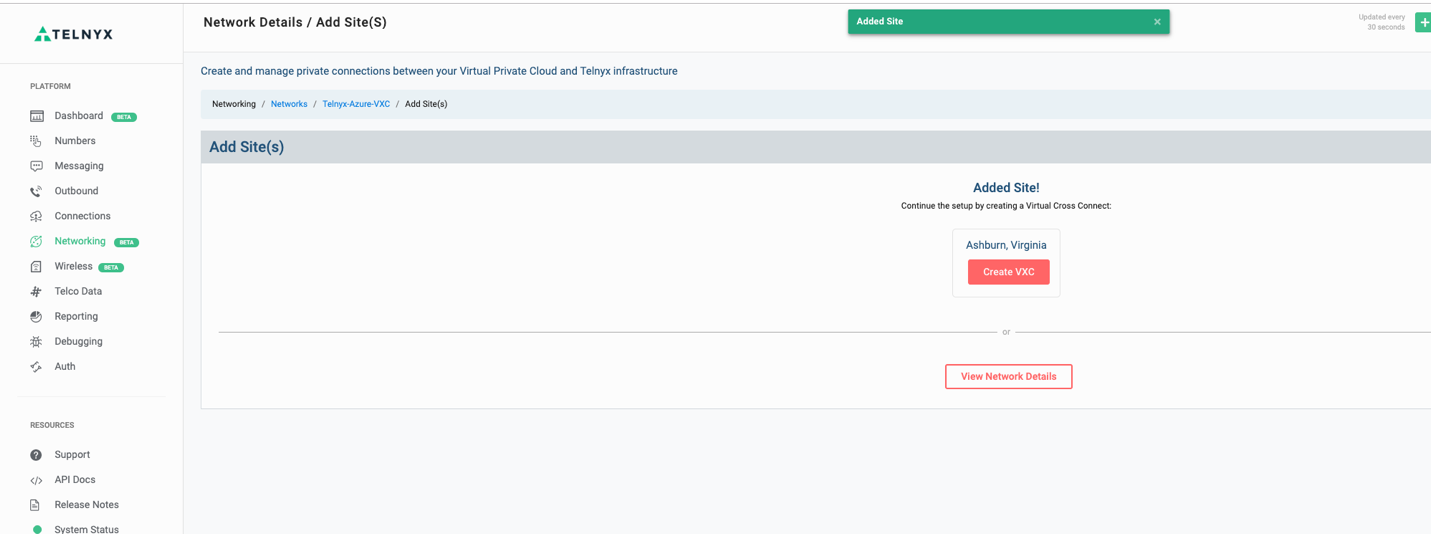Click the Add Site(s) breadcrumb text

click(x=426, y=104)
